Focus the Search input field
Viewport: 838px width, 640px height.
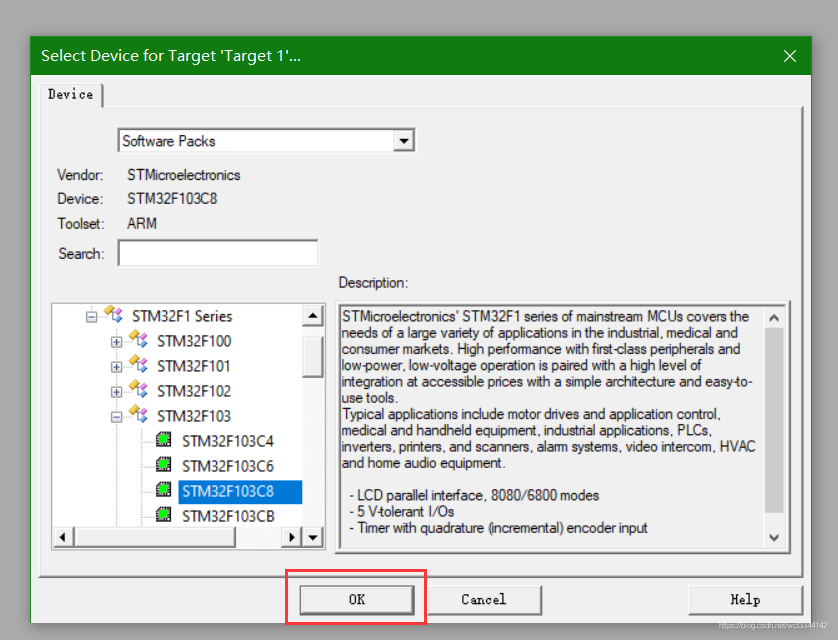[x=218, y=253]
